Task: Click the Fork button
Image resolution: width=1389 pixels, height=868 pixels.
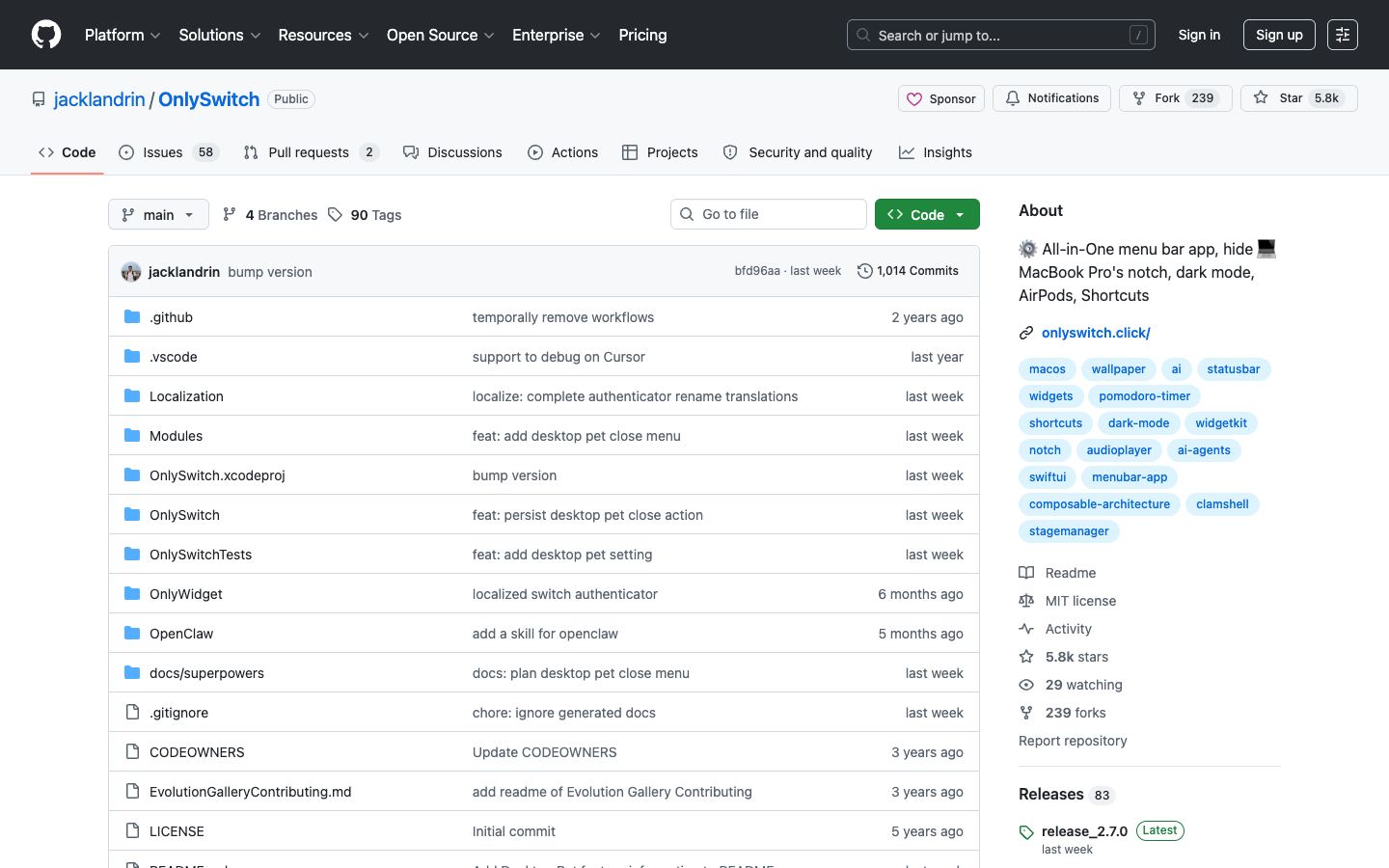Action: (x=1175, y=98)
